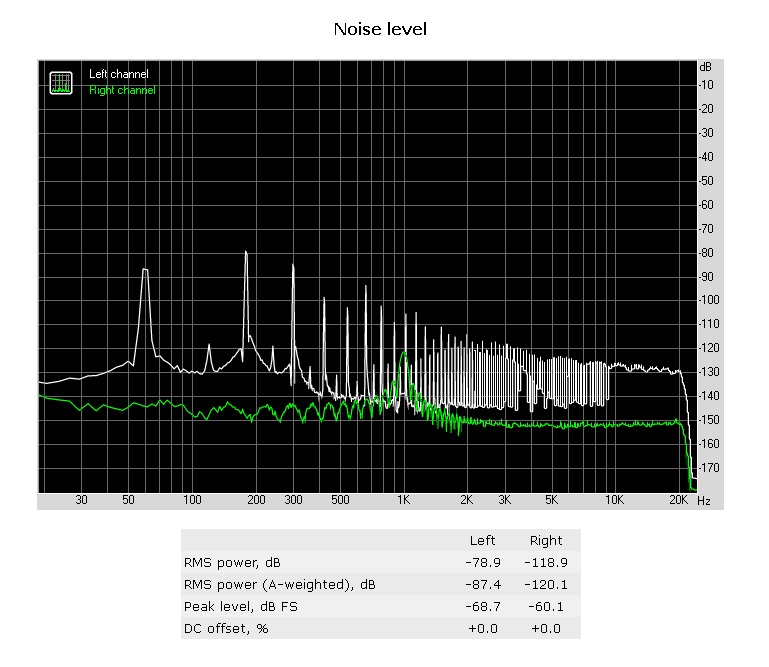769x667 pixels.
Task: Click the 'RMS power (A-weighted), dB' row label
Action: coord(280,585)
